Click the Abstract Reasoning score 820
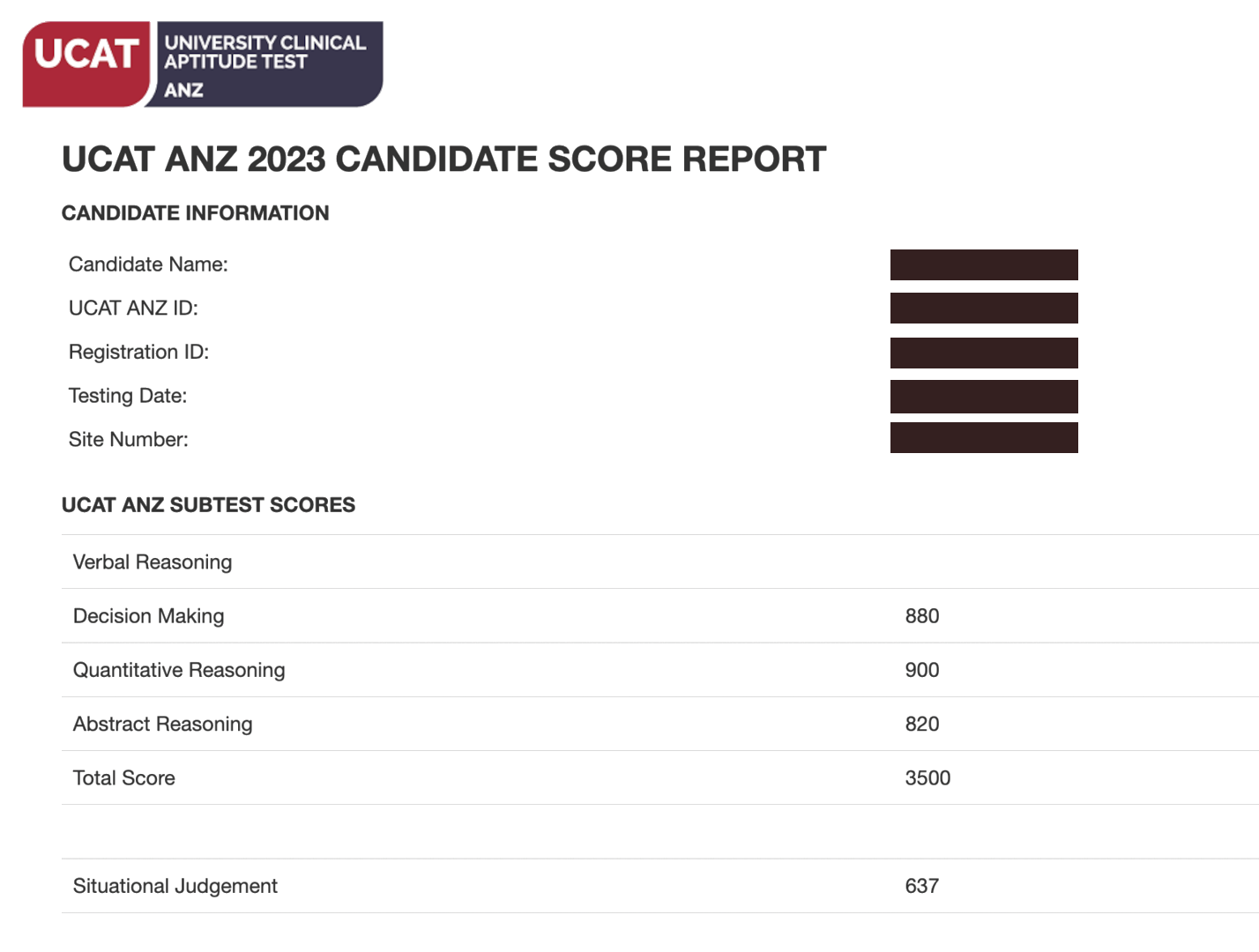The image size is (1259, 952). click(922, 724)
